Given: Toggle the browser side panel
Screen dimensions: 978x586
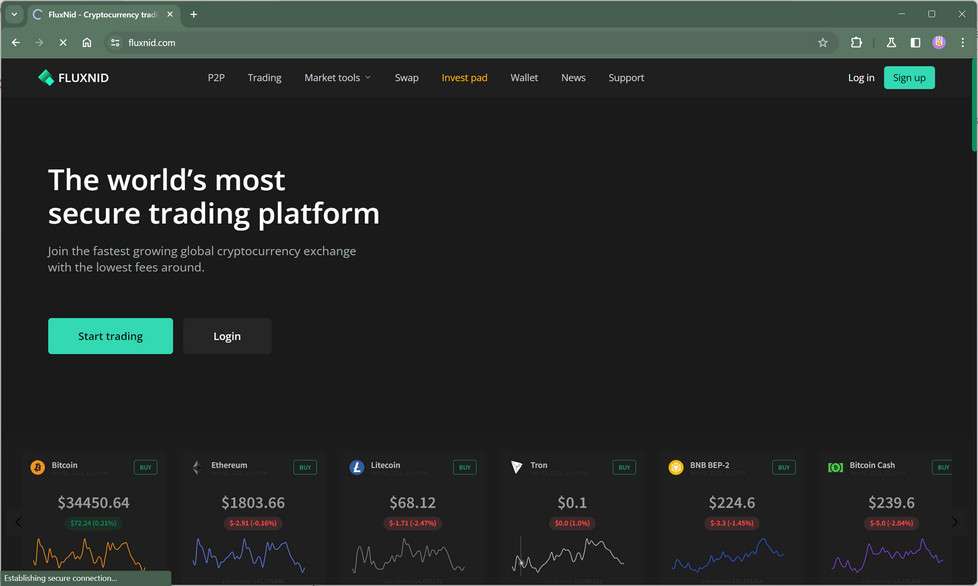Looking at the screenshot, I should (915, 42).
